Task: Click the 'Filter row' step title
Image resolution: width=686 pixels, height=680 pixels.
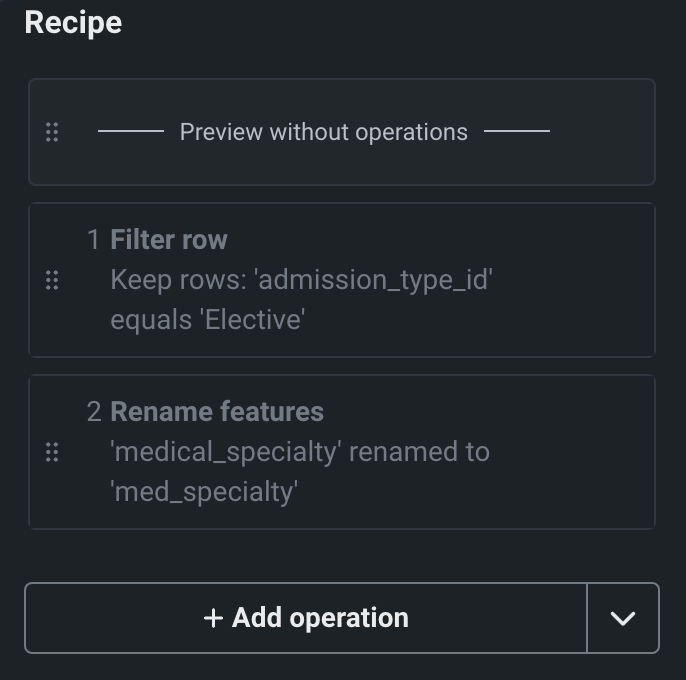Action: (169, 240)
